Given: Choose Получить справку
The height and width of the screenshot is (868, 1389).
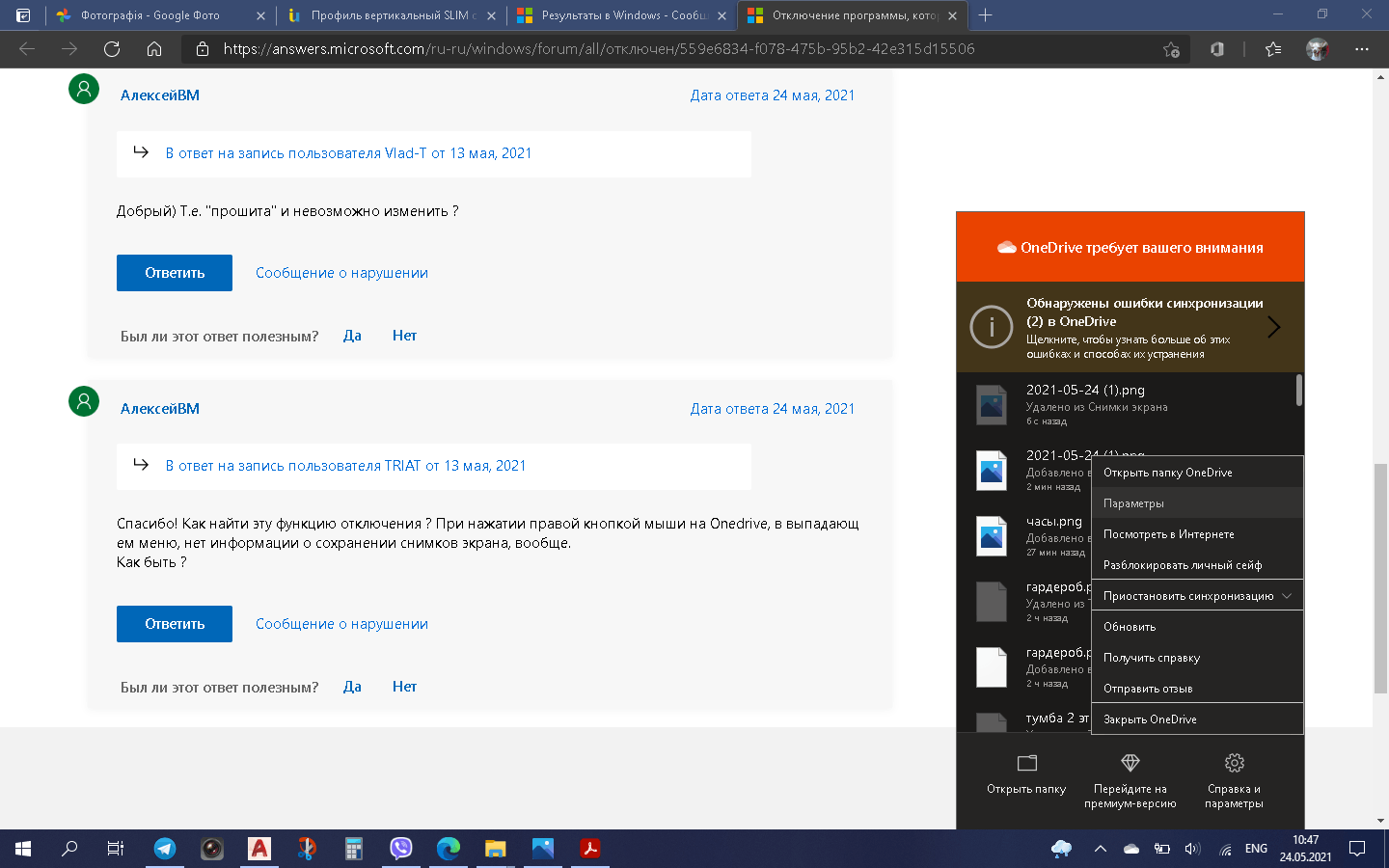Looking at the screenshot, I should coord(1197,658).
